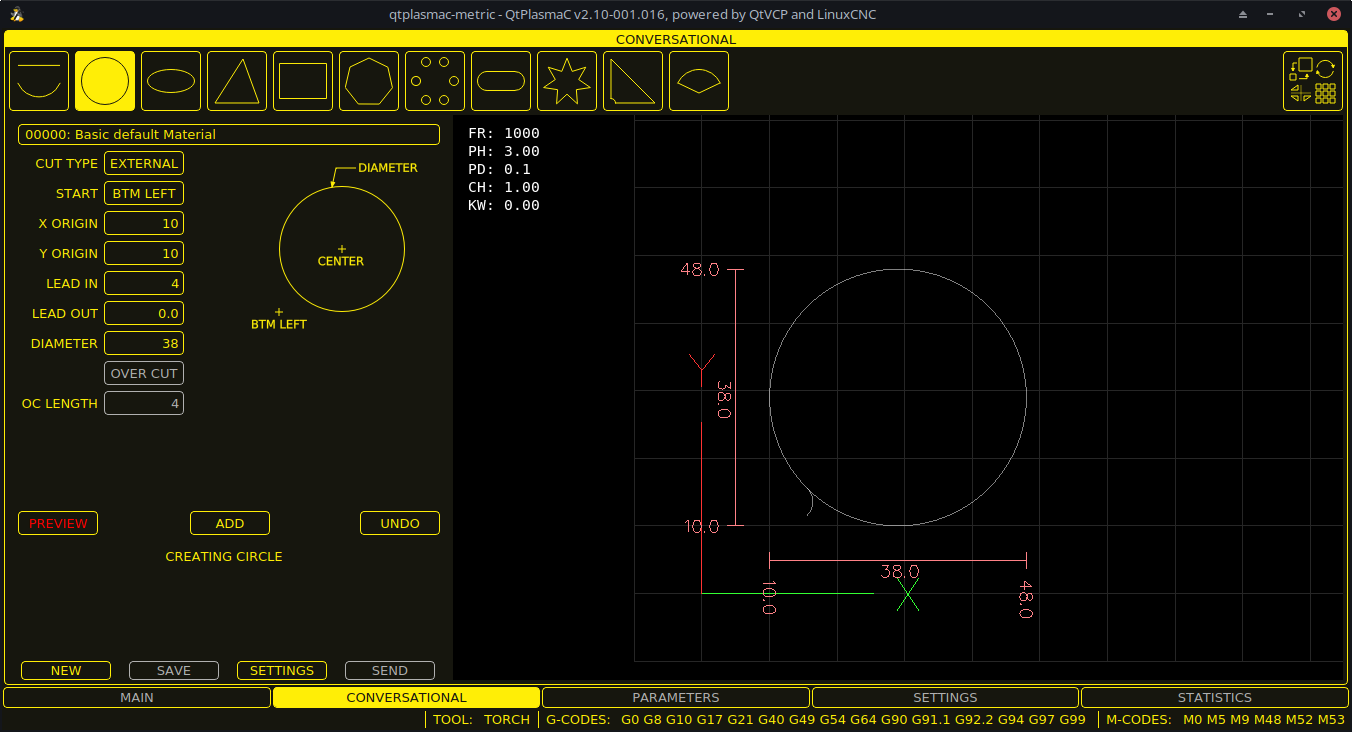The height and width of the screenshot is (732, 1352).
Task: Select the Polygon shape tool
Action: pyautogui.click(x=368, y=80)
